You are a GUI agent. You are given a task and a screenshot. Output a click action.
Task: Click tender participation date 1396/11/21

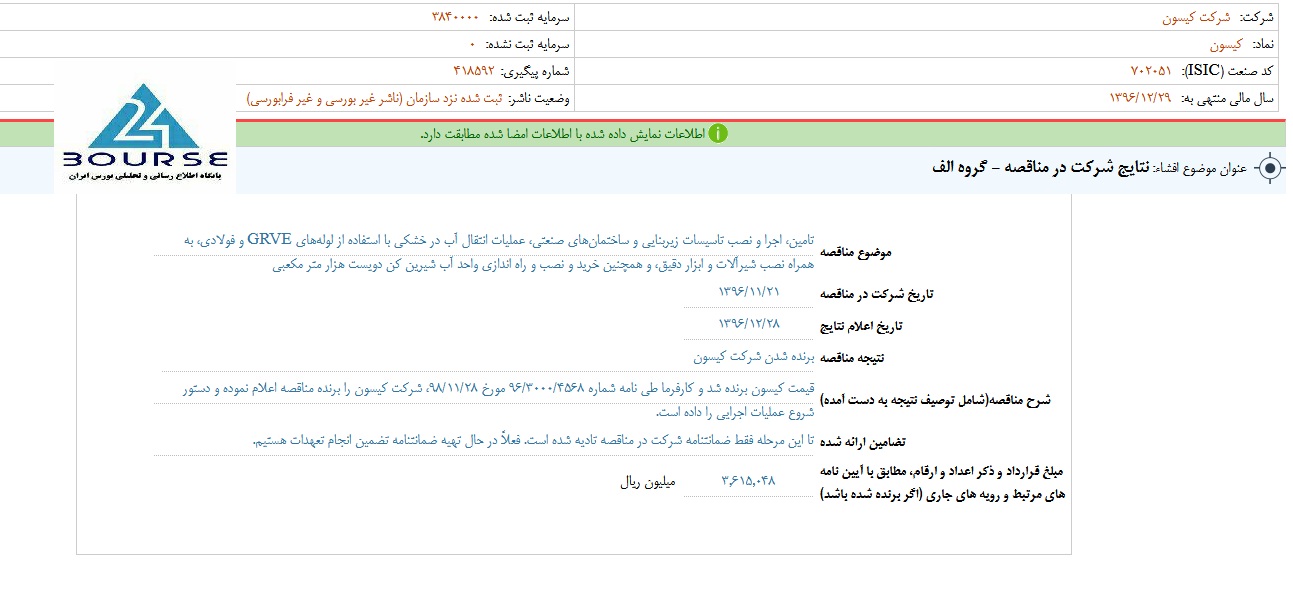(748, 292)
